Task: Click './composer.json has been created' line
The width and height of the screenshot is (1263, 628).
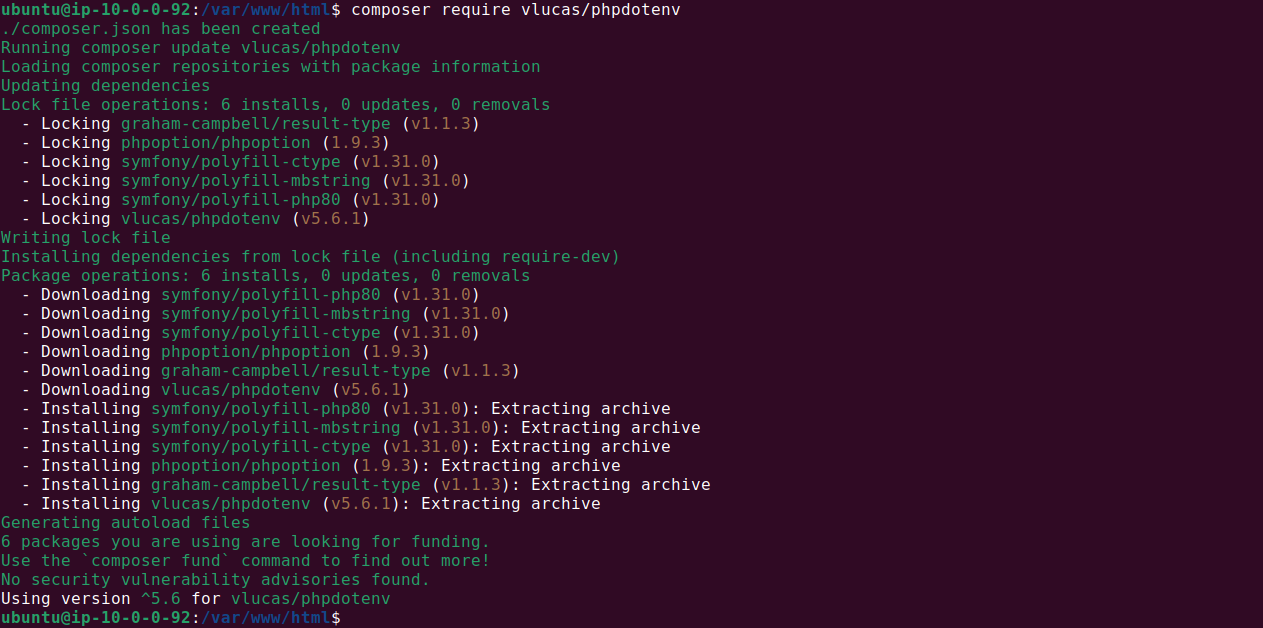Action: [161, 29]
